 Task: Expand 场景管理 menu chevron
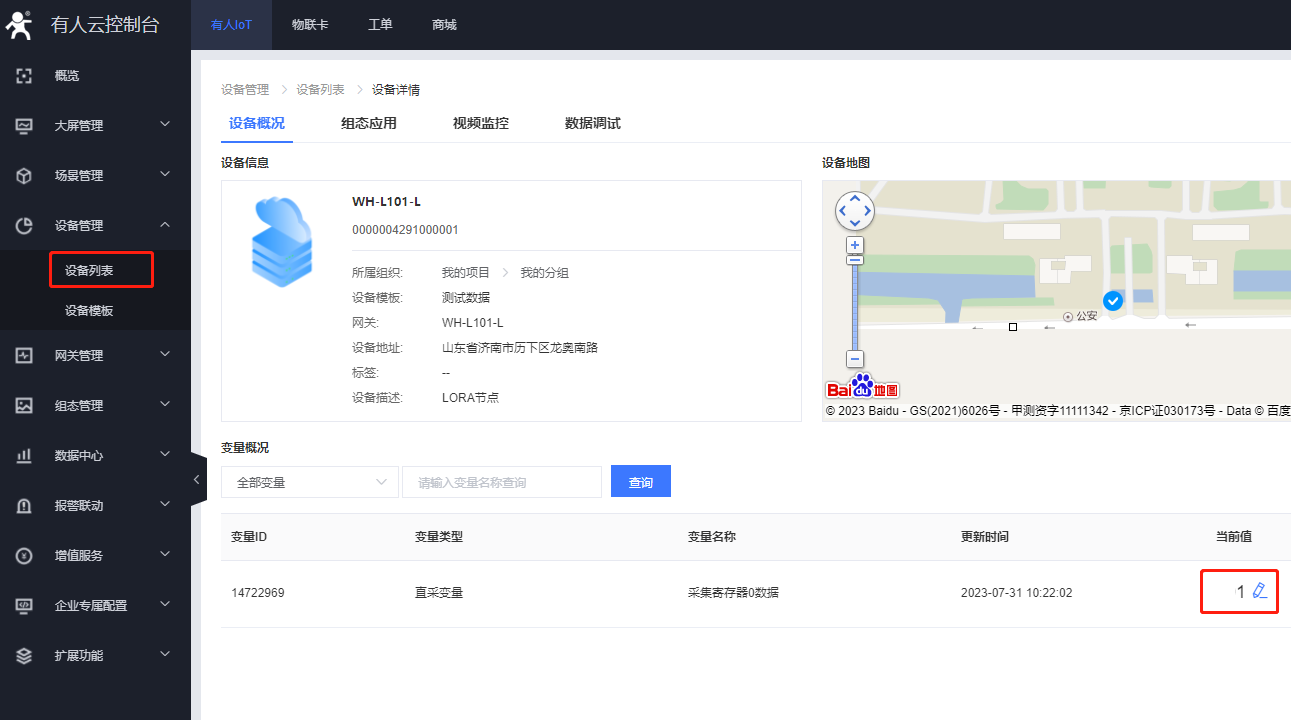pos(165,174)
